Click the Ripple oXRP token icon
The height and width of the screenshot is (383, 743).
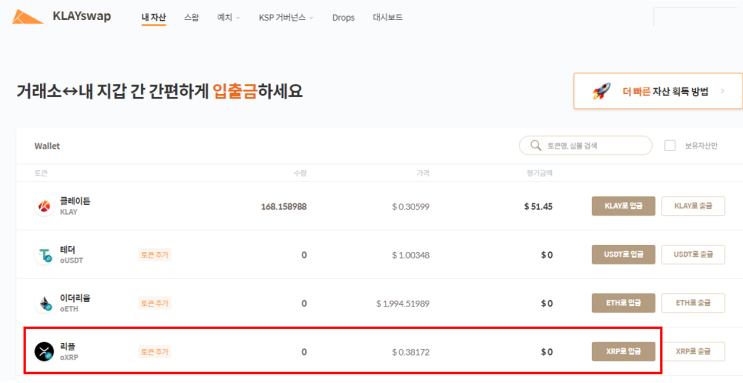(44, 352)
